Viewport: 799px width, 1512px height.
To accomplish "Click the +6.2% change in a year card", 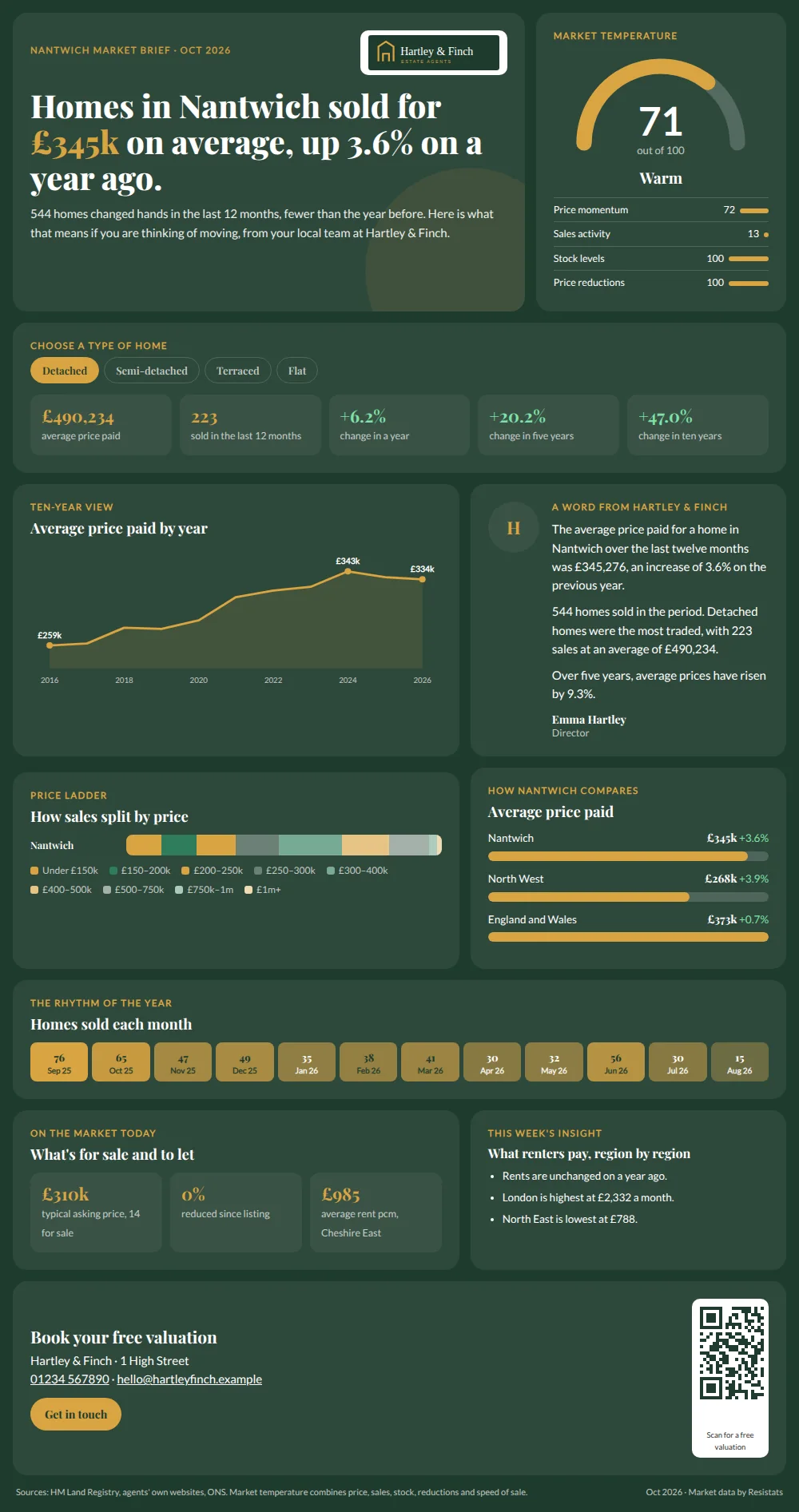I will 399,425.
